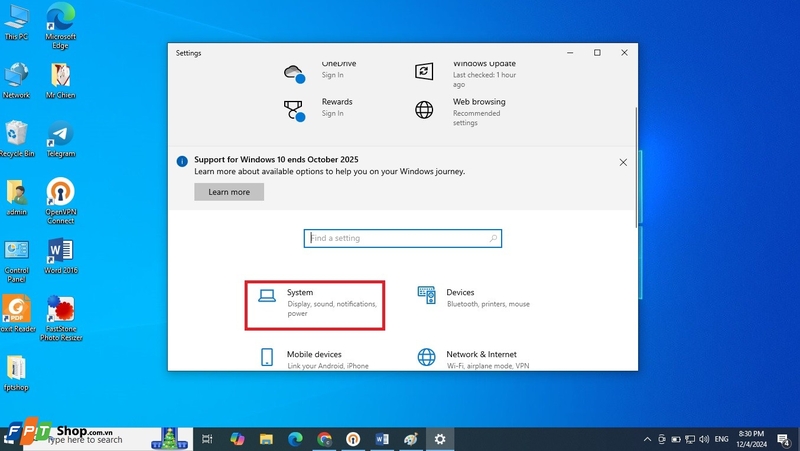Open Word from the taskbar
This screenshot has width=800, height=451.
pos(382,439)
